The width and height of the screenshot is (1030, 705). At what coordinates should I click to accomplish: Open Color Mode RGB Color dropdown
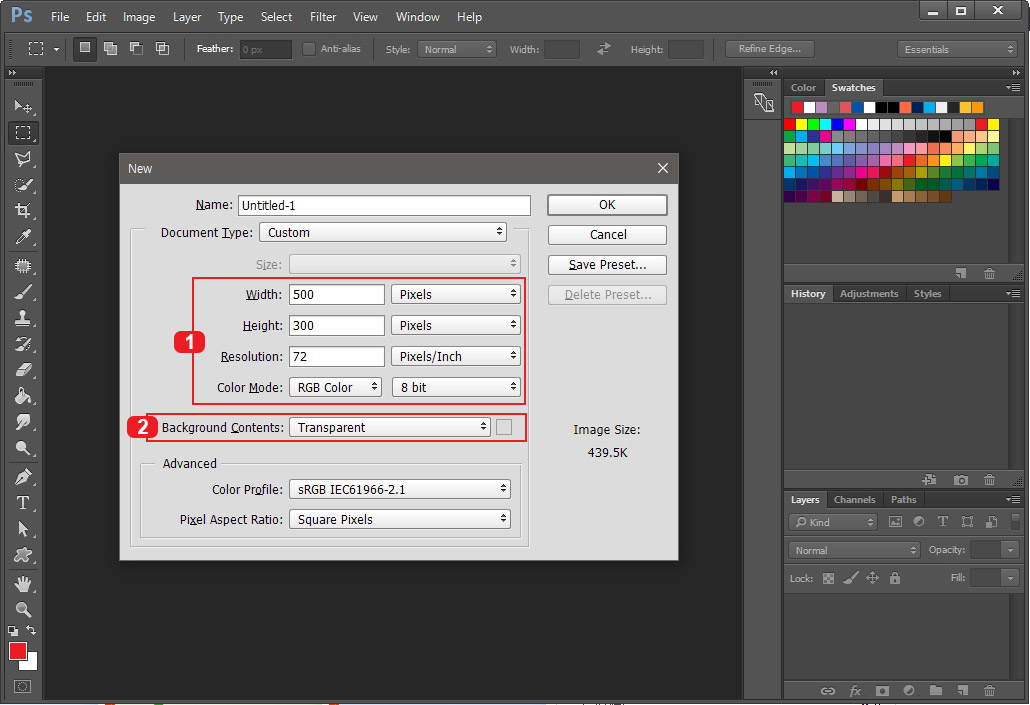click(x=335, y=387)
